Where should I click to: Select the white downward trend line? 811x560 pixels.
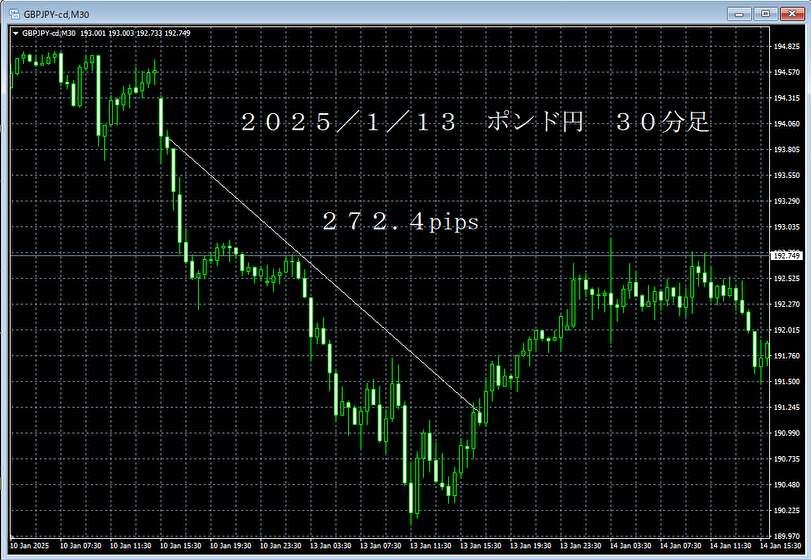(322, 273)
